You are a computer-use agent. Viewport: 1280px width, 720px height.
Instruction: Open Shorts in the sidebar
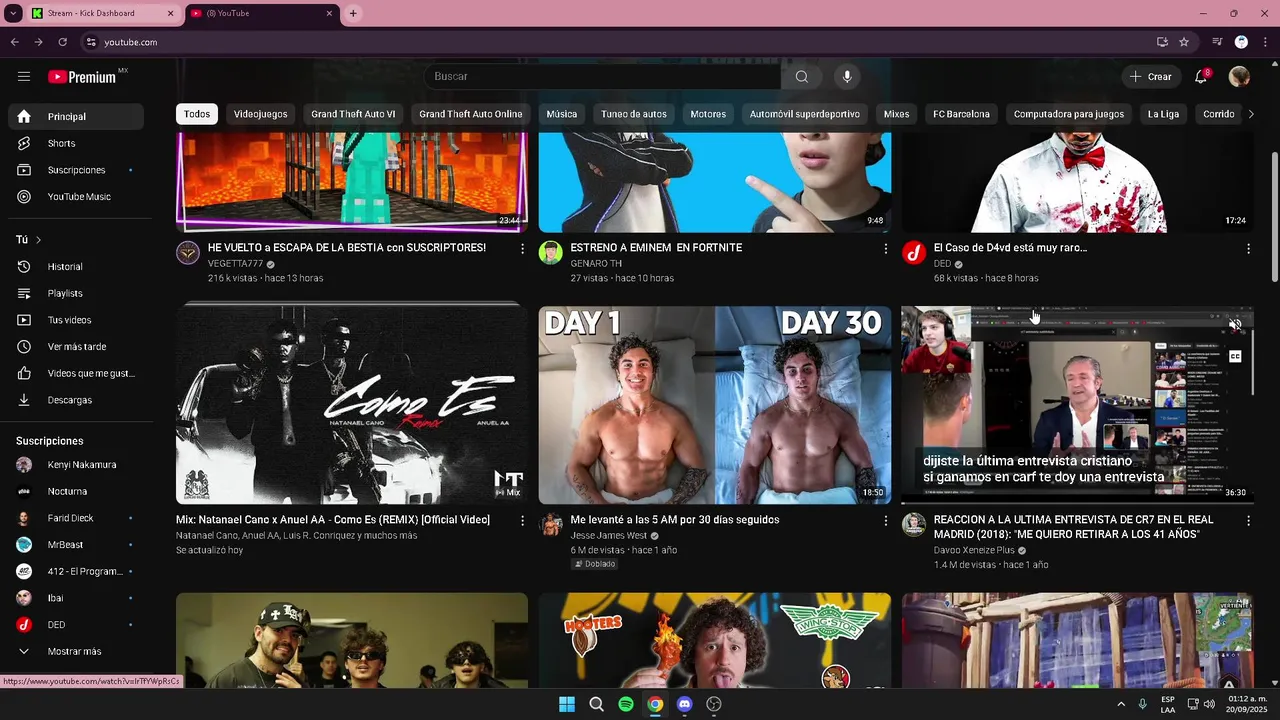76,143
